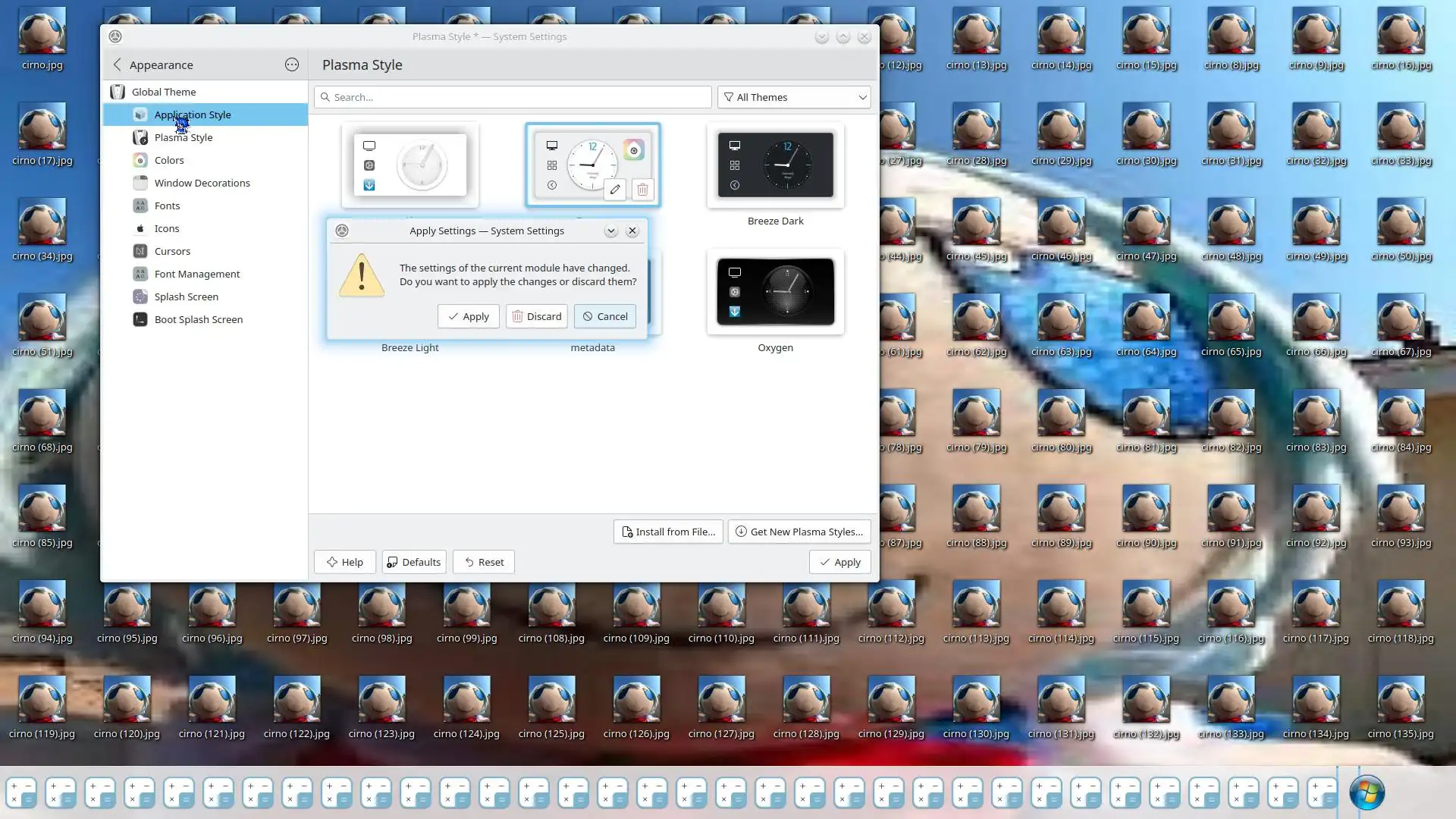This screenshot has height=819, width=1456.
Task: Click dialog's collapse chevron button
Action: tap(610, 231)
